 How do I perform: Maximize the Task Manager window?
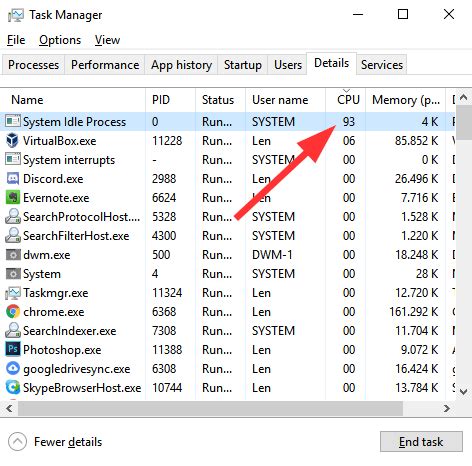tap(403, 14)
